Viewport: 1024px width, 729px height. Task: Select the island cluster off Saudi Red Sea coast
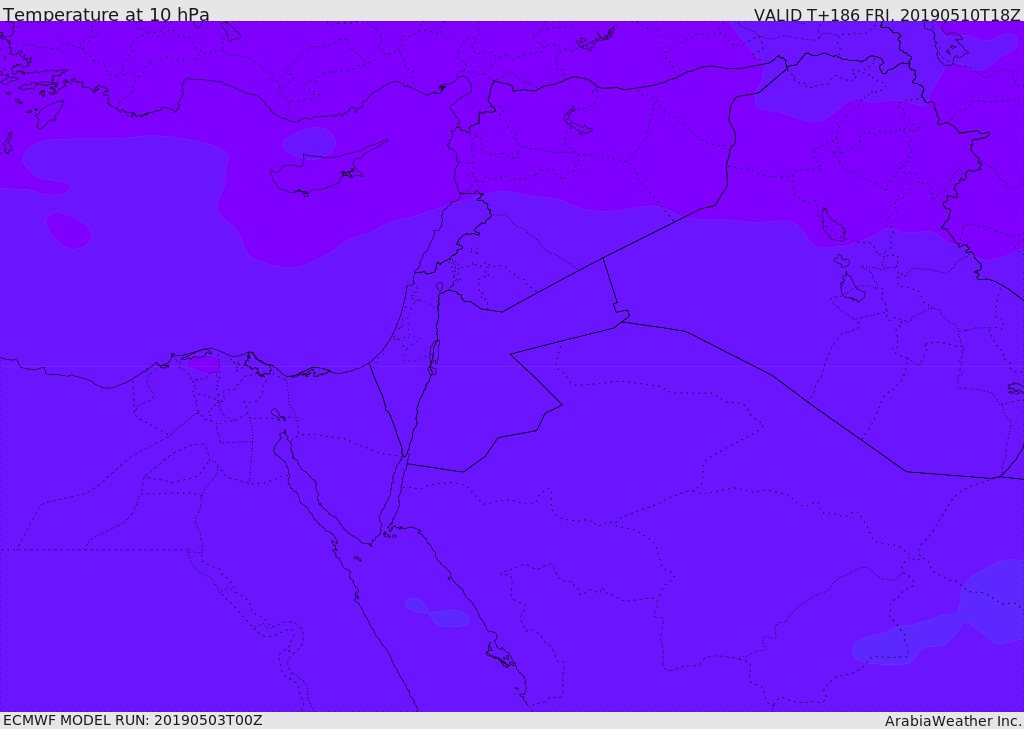click(502, 654)
